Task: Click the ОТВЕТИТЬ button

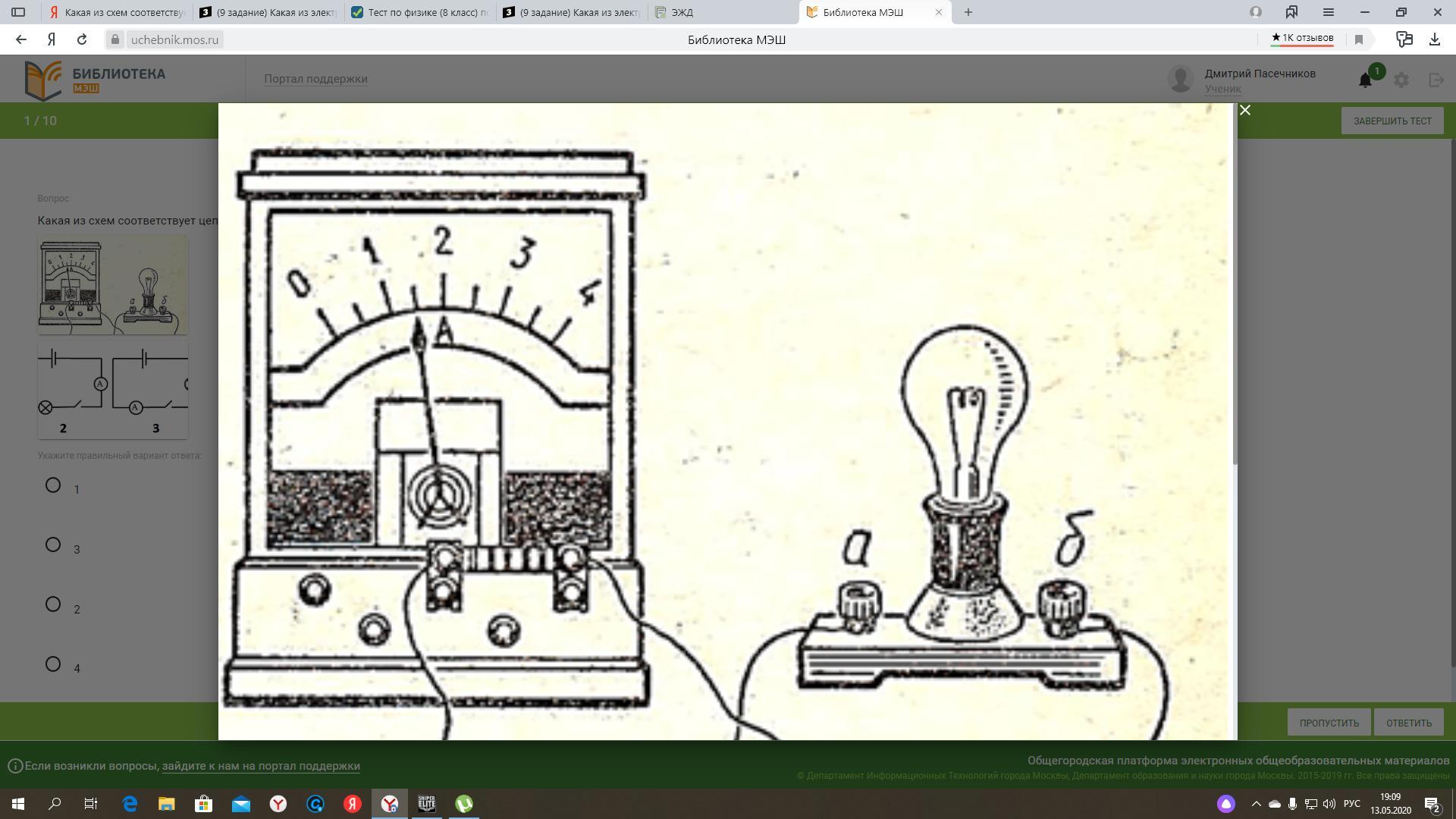Action: pyautogui.click(x=1409, y=723)
